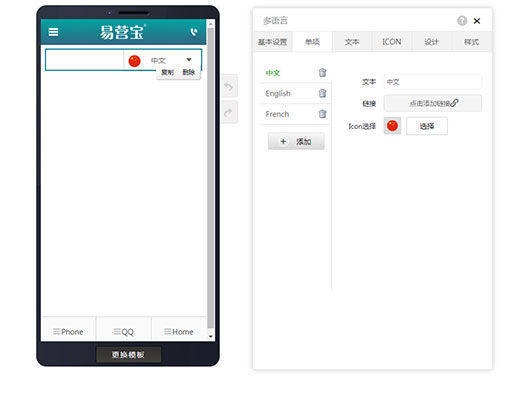
Task: Delete the 中文 language item
Action: 322,73
